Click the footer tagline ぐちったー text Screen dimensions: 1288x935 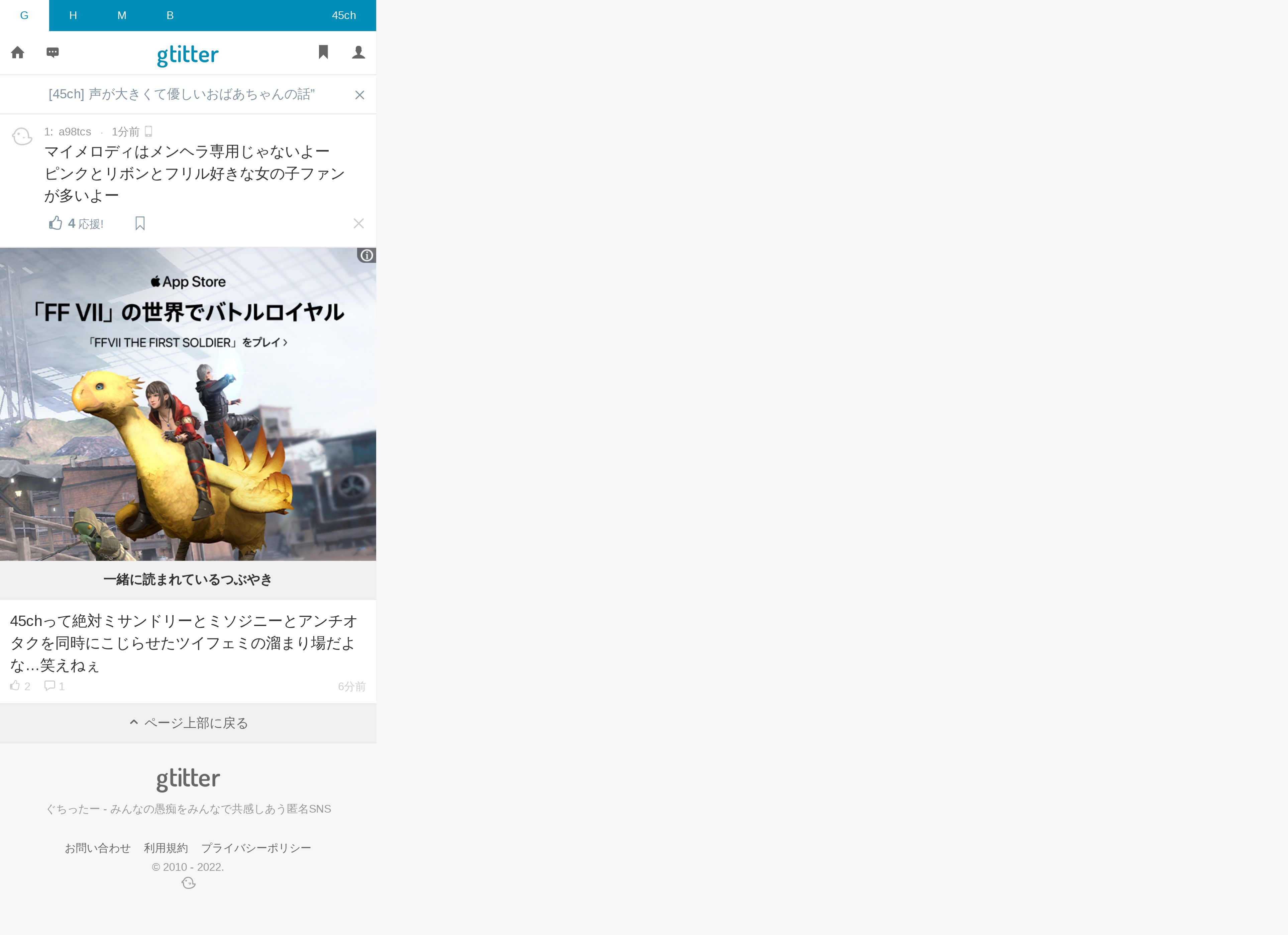click(188, 809)
